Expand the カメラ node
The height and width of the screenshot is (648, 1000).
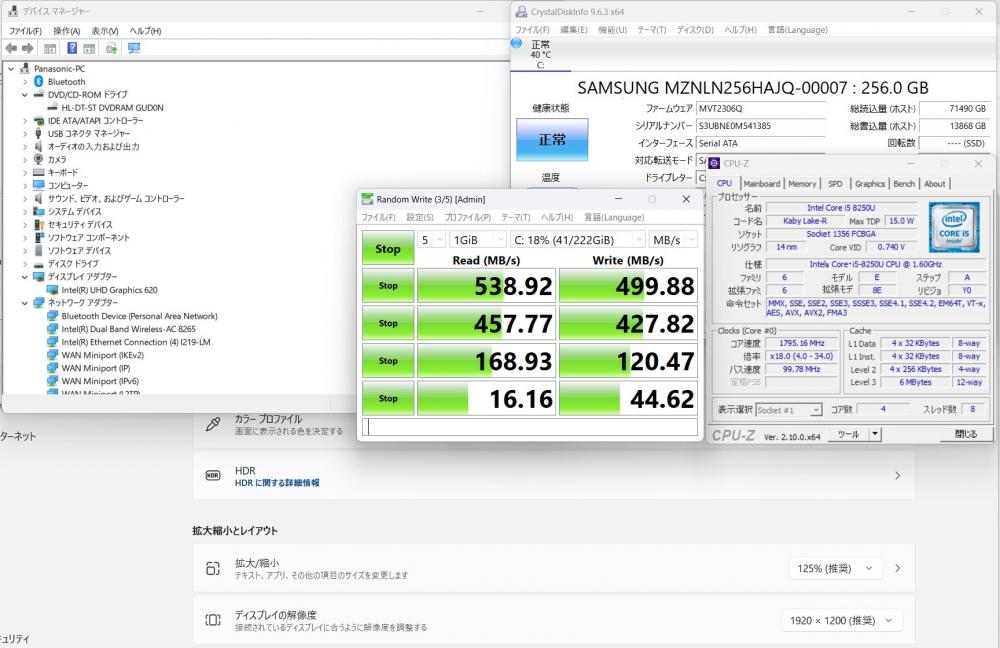coord(25,159)
